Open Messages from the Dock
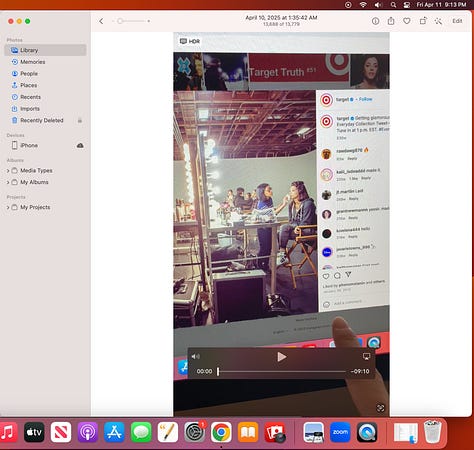 (141, 432)
